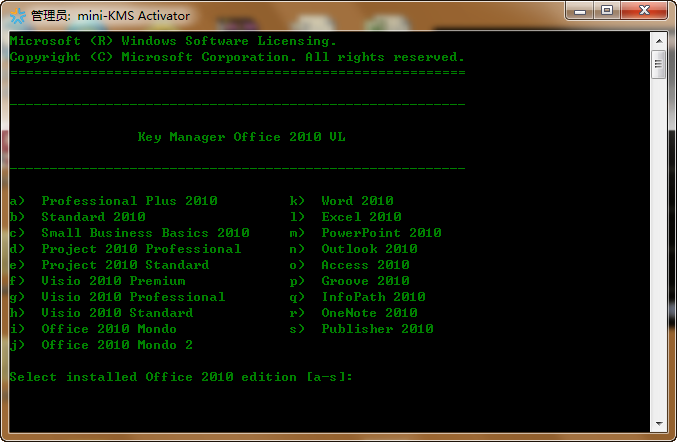This screenshot has height=442, width=677.
Task: Click the "Excel 2010" entry
Action: (x=361, y=217)
